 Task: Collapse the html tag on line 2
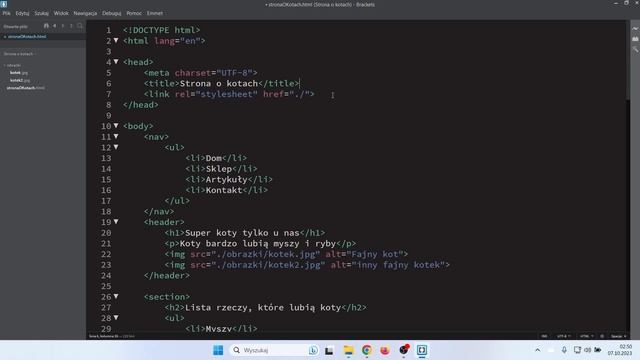tap(116, 40)
